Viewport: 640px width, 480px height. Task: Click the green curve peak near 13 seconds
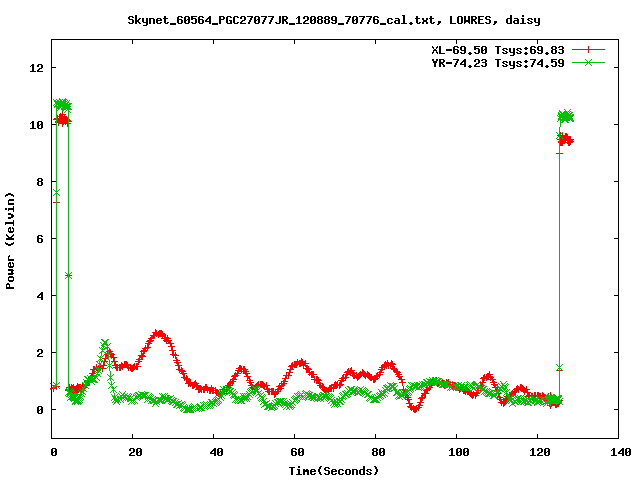coord(105,344)
